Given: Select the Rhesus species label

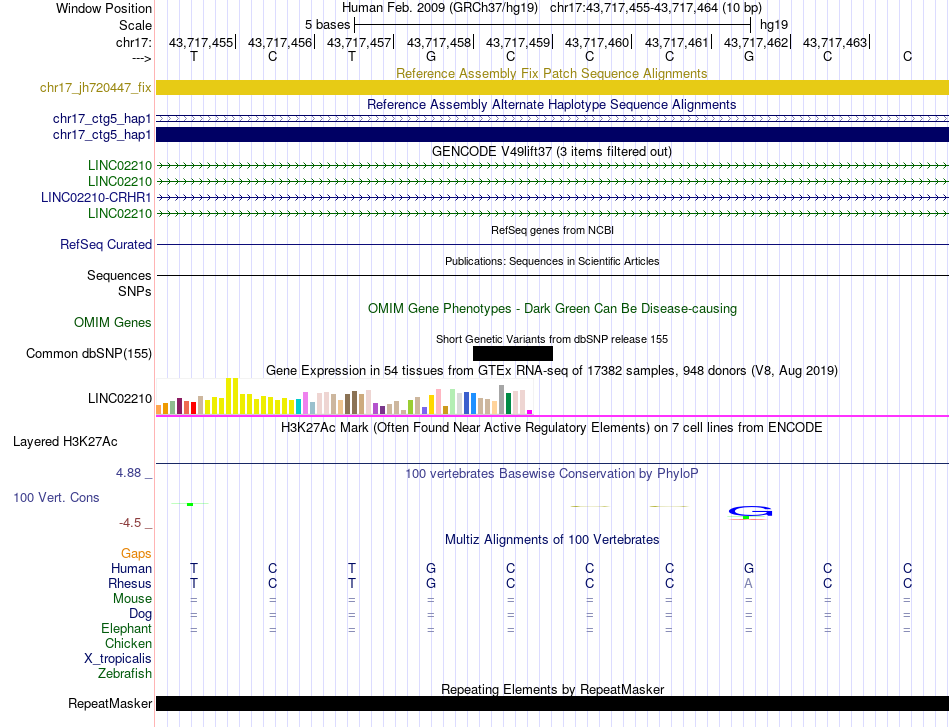Looking at the screenshot, I should point(130,583).
